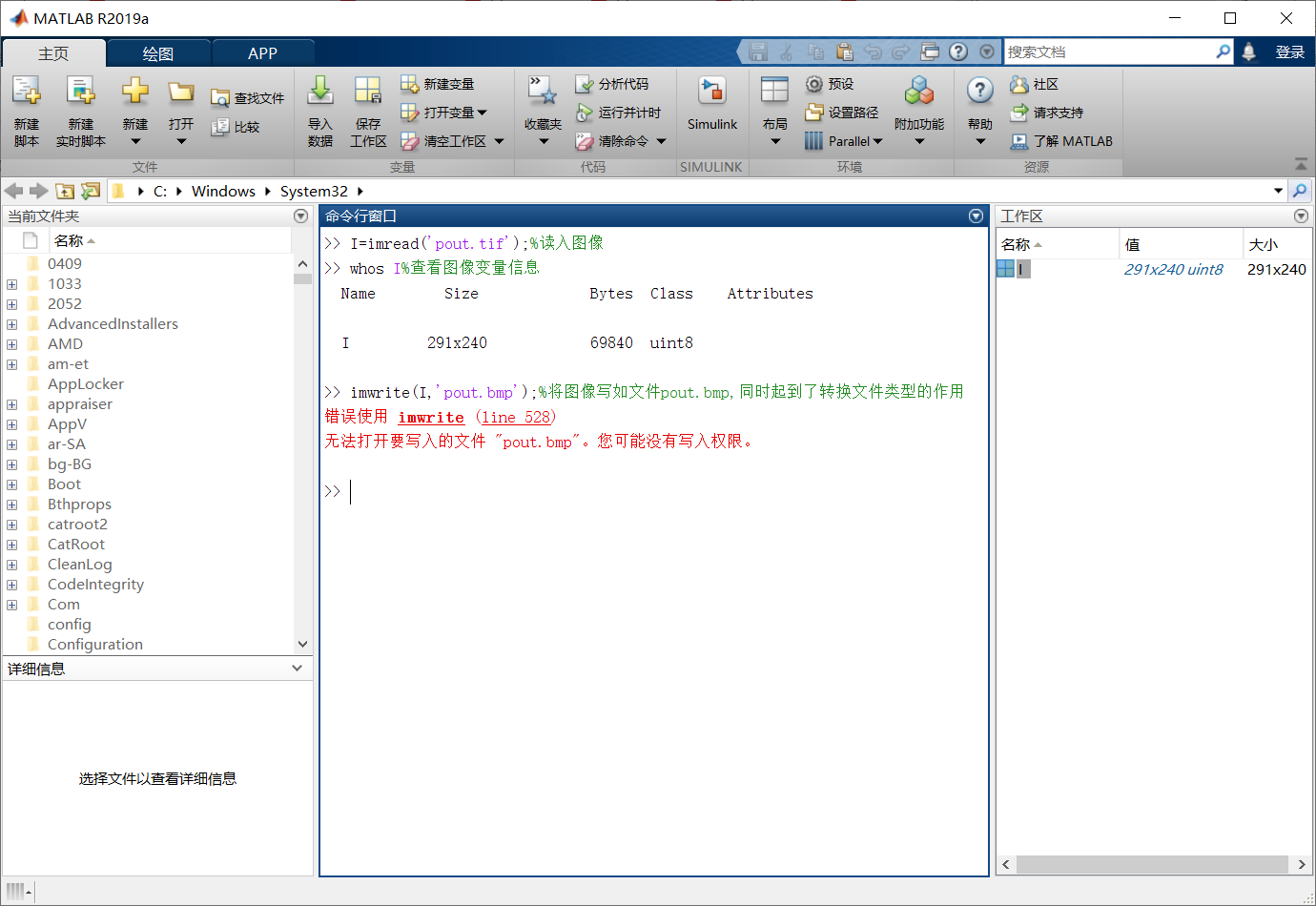The width and height of the screenshot is (1316, 906).
Task: Click the imwrite error hyperlink
Action: click(x=431, y=417)
